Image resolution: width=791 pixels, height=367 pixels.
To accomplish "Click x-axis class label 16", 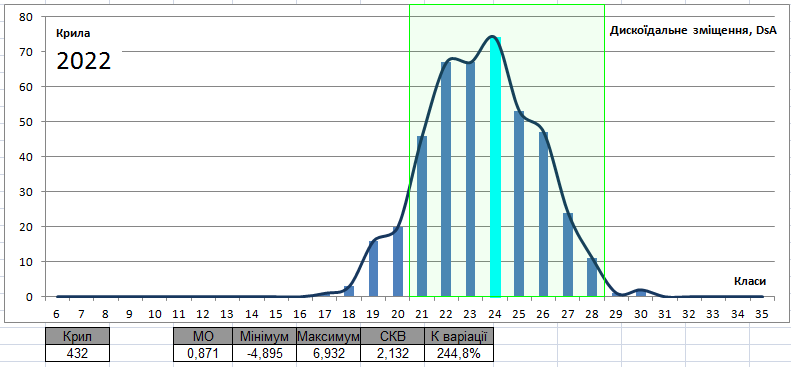I will [300, 314].
